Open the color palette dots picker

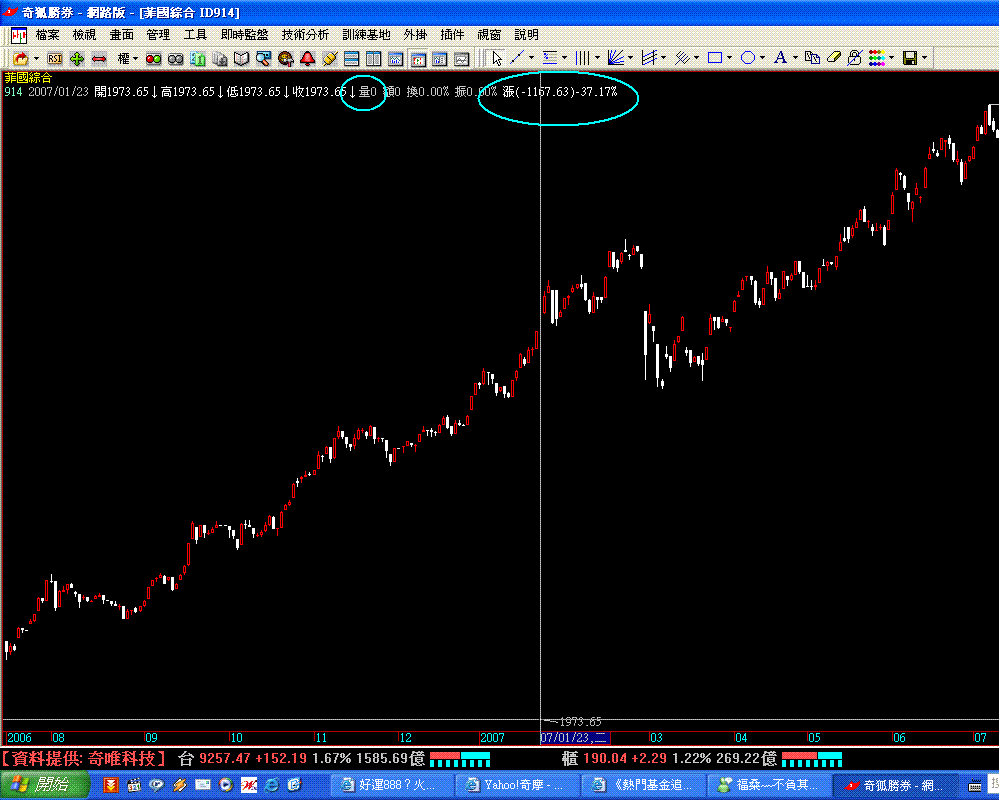click(876, 58)
